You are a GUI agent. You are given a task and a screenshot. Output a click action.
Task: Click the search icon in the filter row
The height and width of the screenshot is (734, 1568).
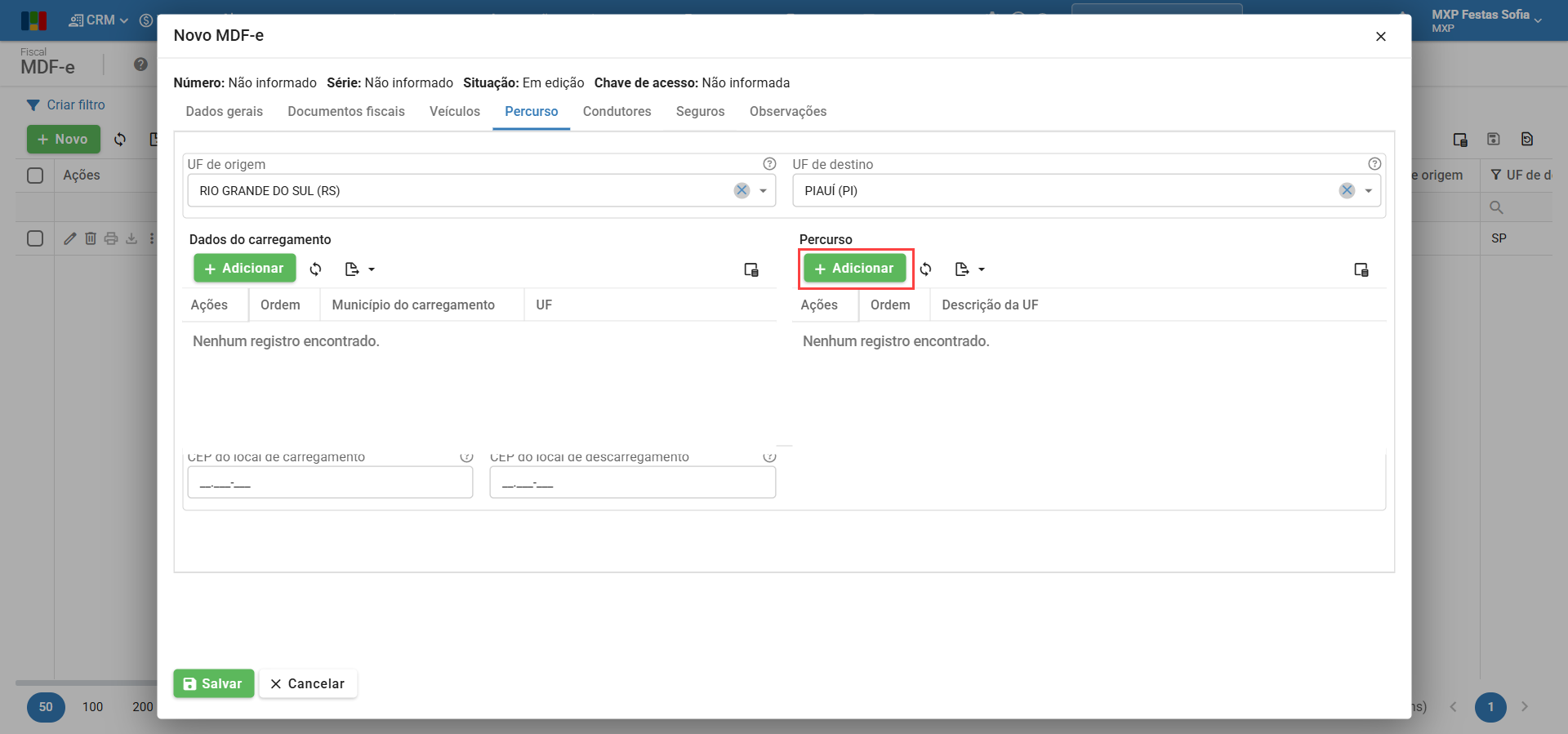tap(1496, 207)
